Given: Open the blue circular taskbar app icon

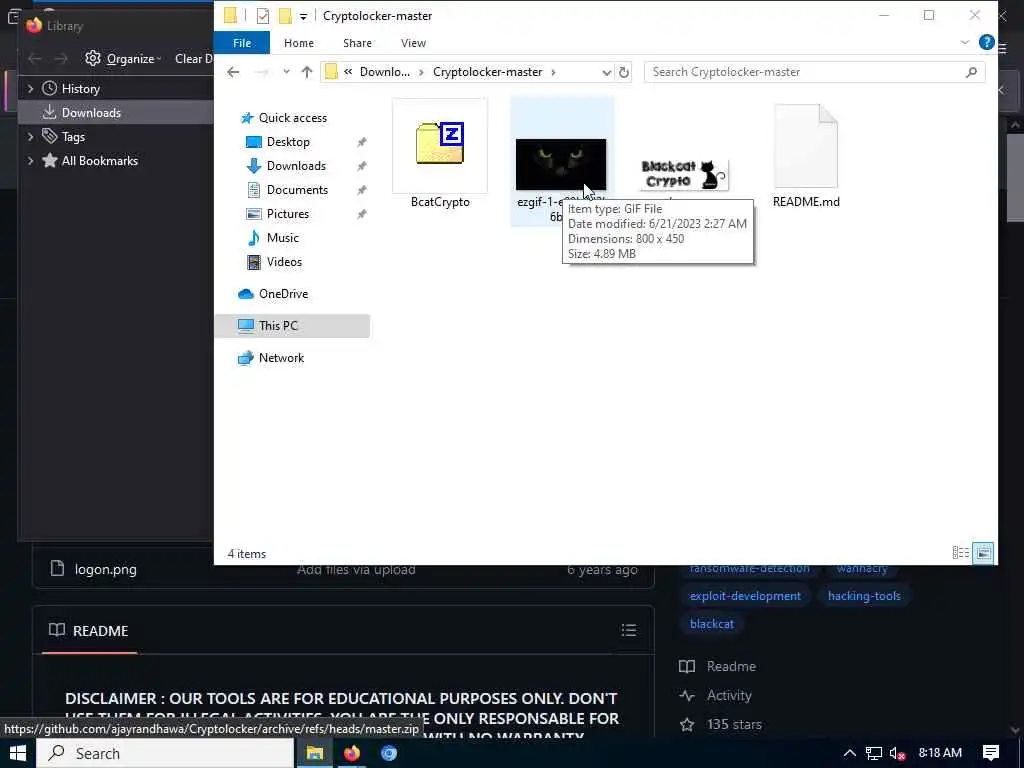Looking at the screenshot, I should coord(389,753).
